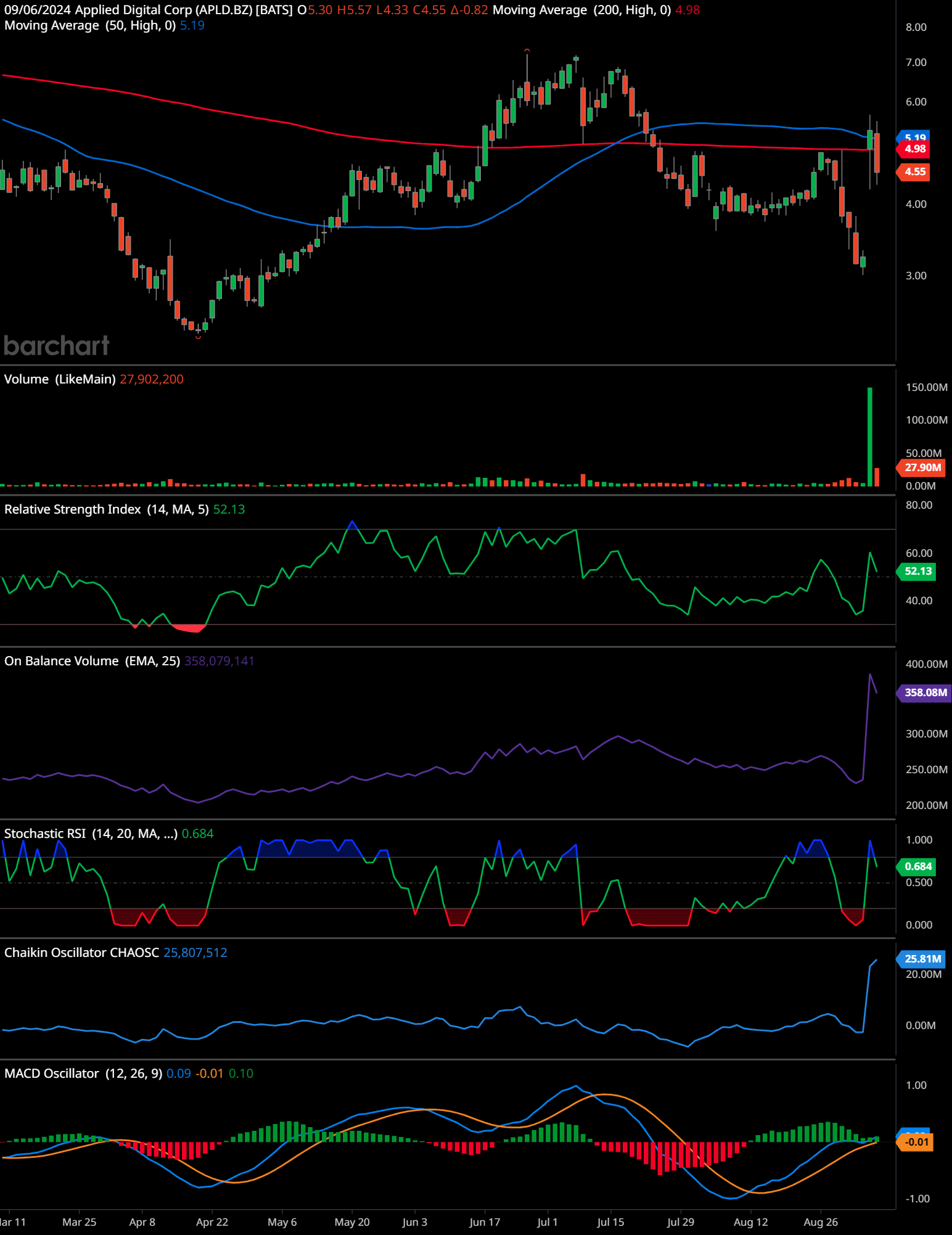The image size is (952, 1235).
Task: Click the blue 25.81M Chaikin axis tag
Action: pyautogui.click(x=921, y=959)
